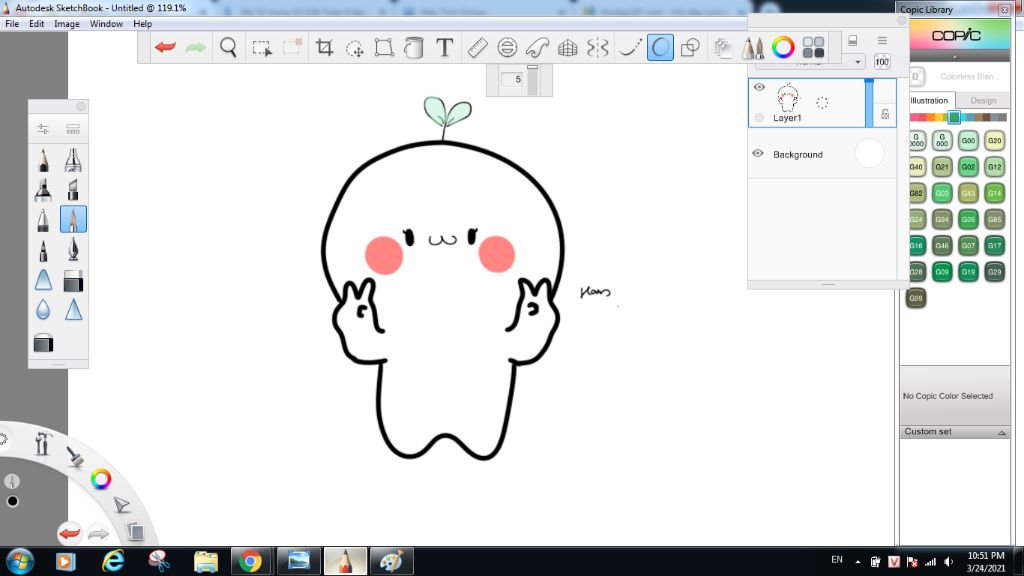Open the lagoon tools icon

click(x=43, y=443)
